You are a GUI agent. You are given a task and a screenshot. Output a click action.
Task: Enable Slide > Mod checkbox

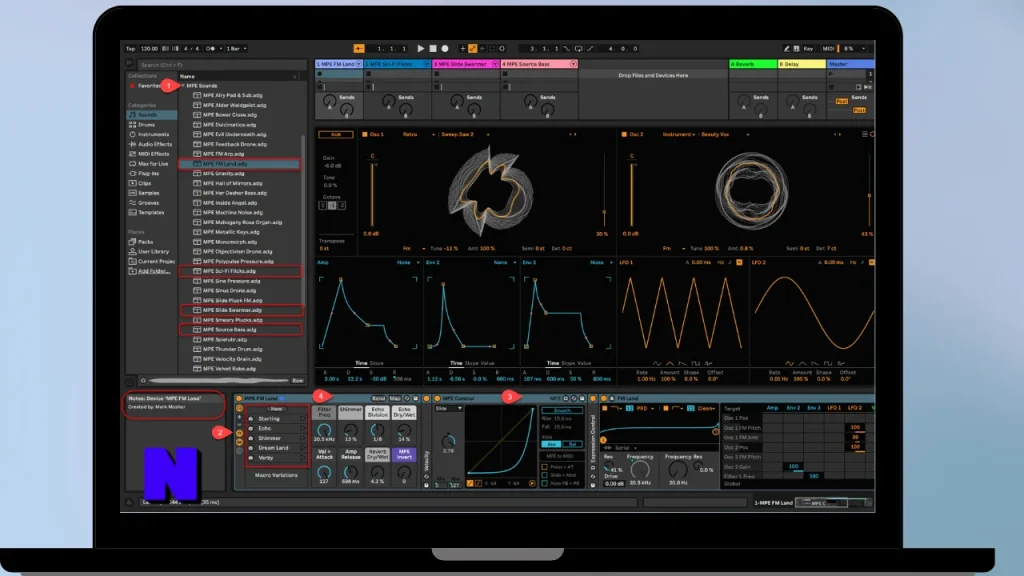tap(545, 475)
